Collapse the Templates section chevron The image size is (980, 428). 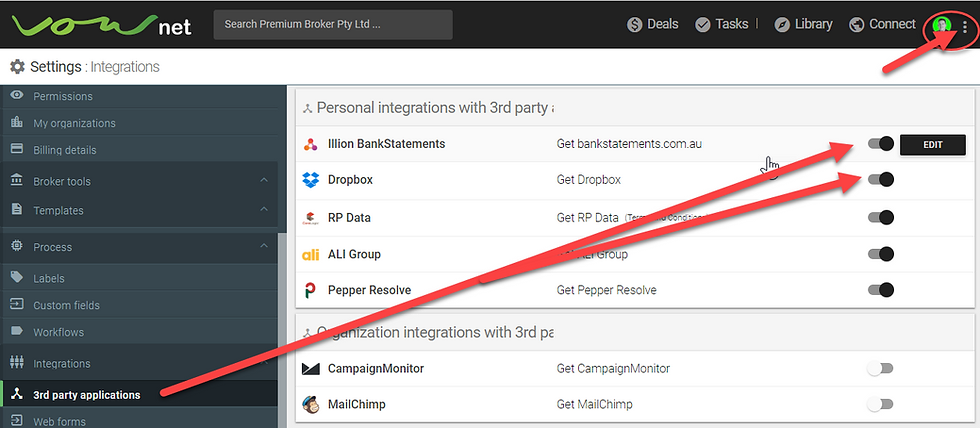pyautogui.click(x=264, y=209)
